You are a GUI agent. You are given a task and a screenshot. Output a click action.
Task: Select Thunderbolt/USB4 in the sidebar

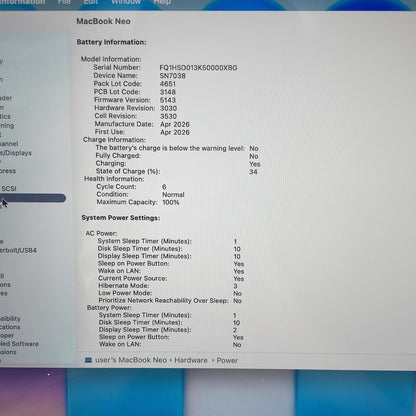(18, 250)
